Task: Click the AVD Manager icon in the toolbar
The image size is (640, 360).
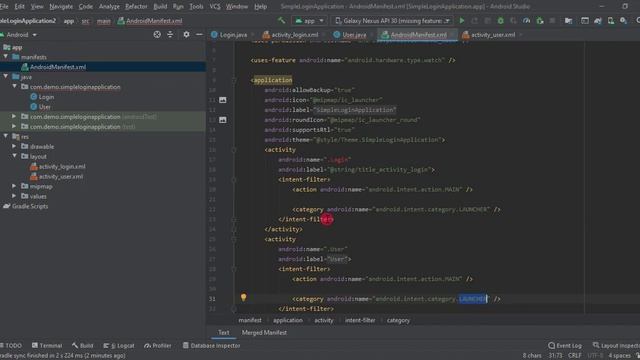Action: pyautogui.click(x=611, y=20)
